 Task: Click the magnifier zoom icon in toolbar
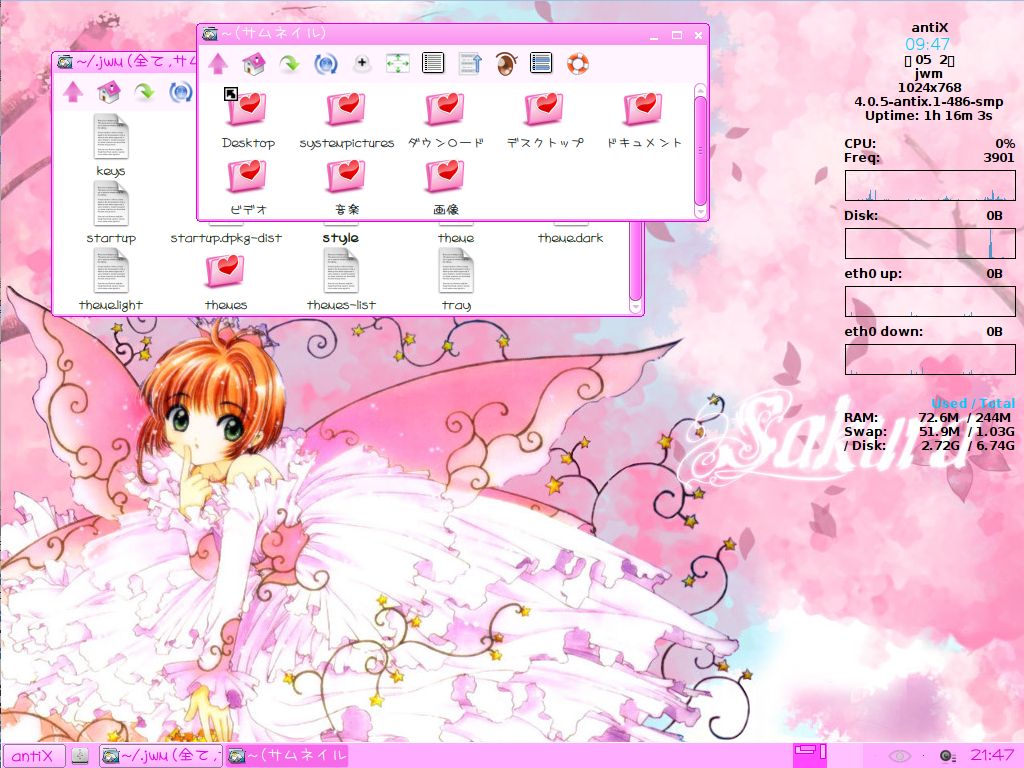pyautogui.click(x=362, y=64)
